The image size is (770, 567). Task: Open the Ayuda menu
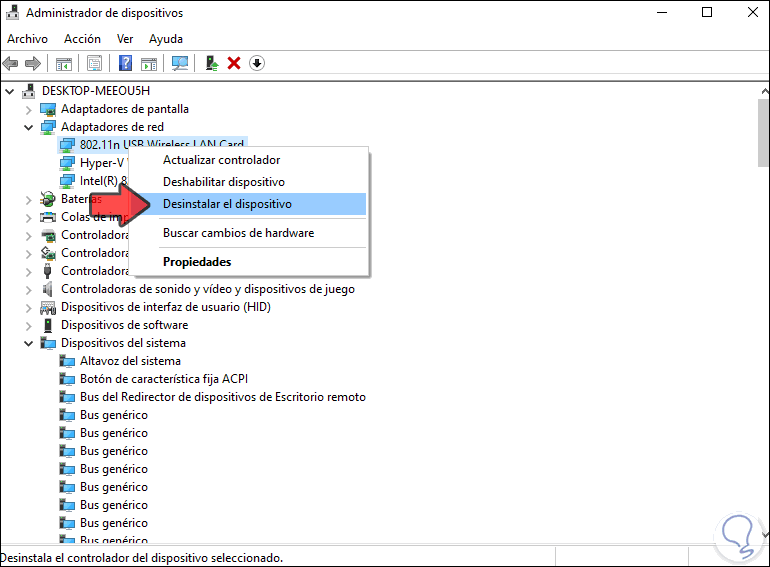tap(166, 39)
